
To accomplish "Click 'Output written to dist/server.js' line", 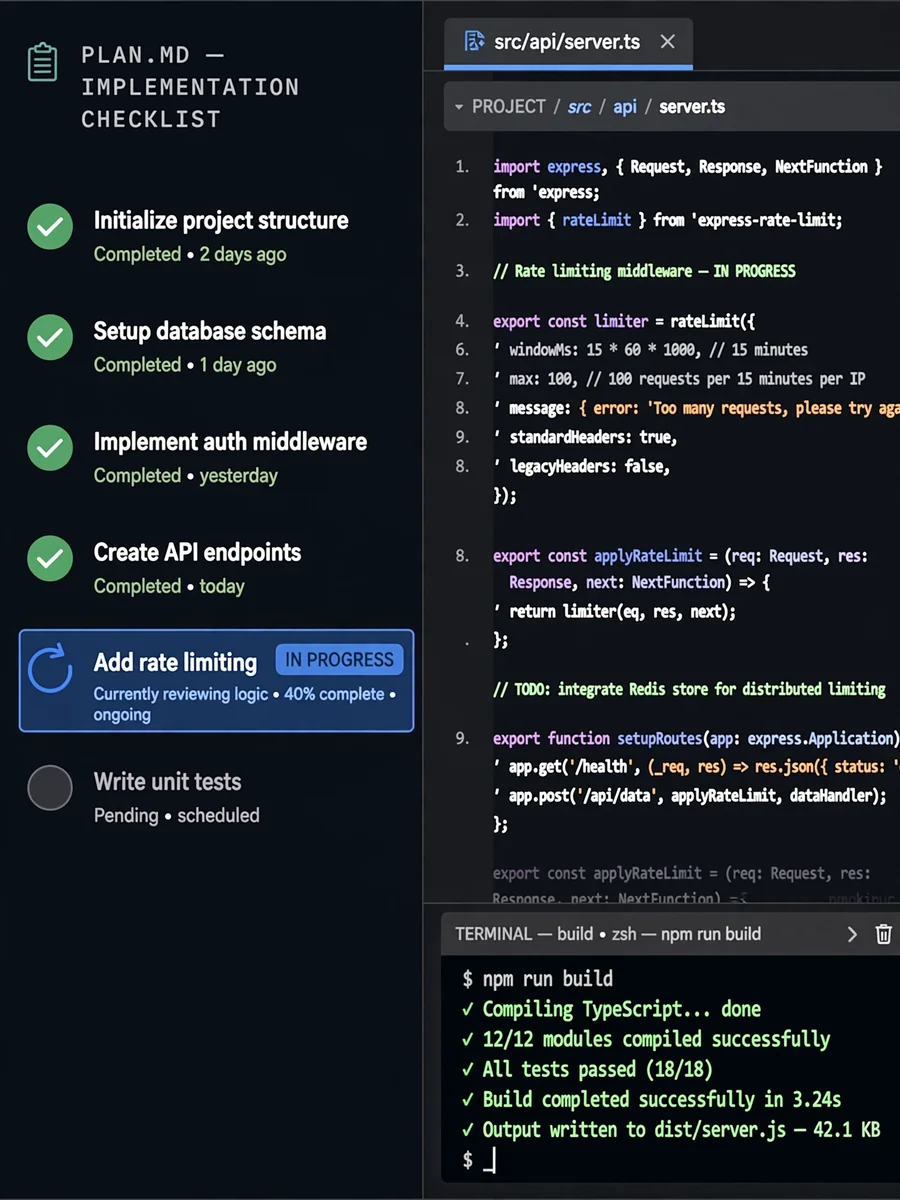I will click(x=671, y=1130).
